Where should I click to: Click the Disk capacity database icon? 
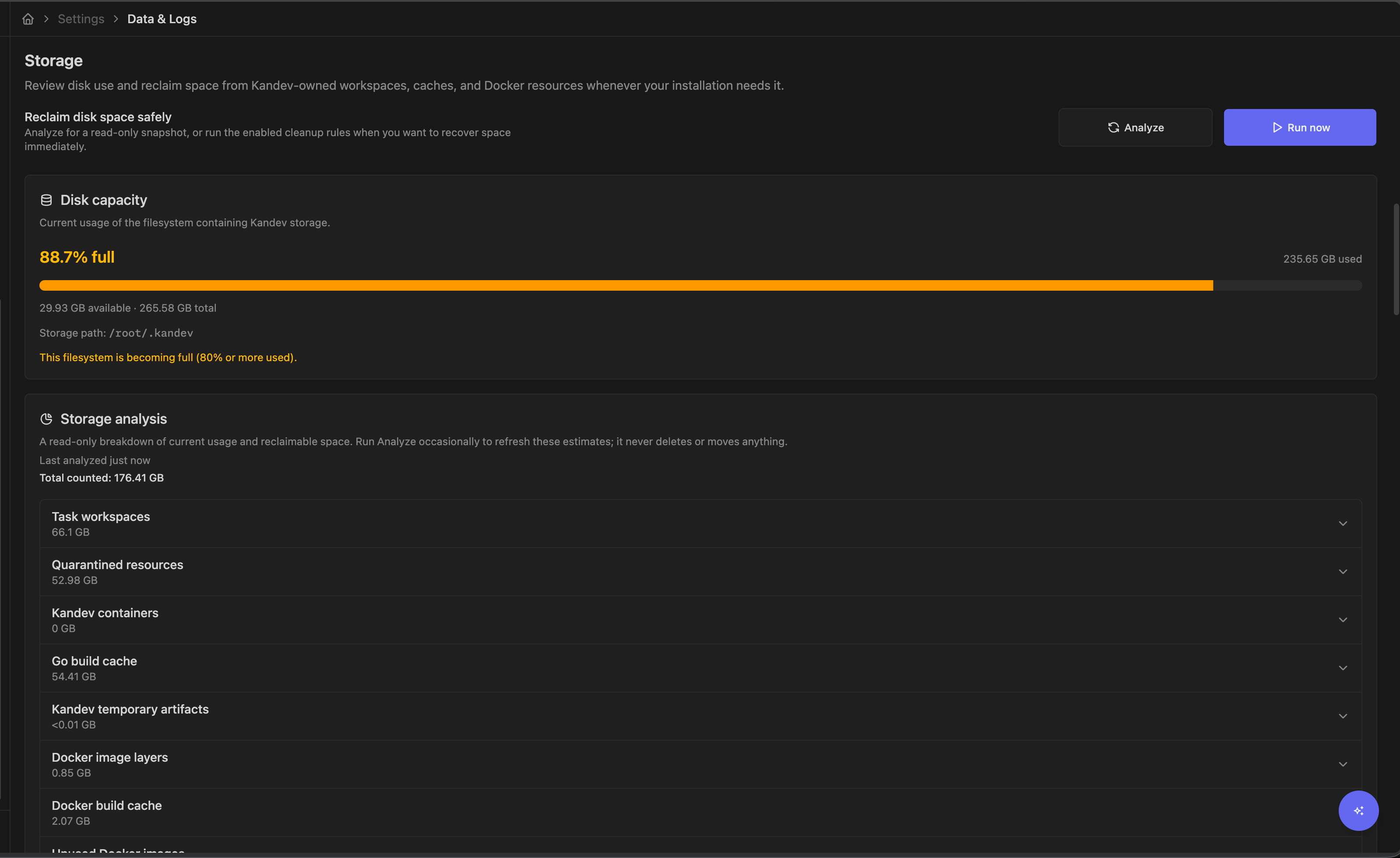(x=46, y=200)
